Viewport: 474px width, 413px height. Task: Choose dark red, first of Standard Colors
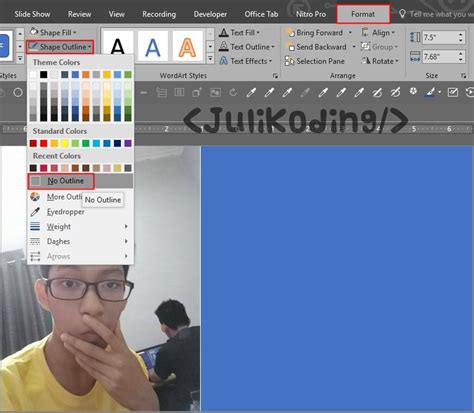(x=33, y=143)
